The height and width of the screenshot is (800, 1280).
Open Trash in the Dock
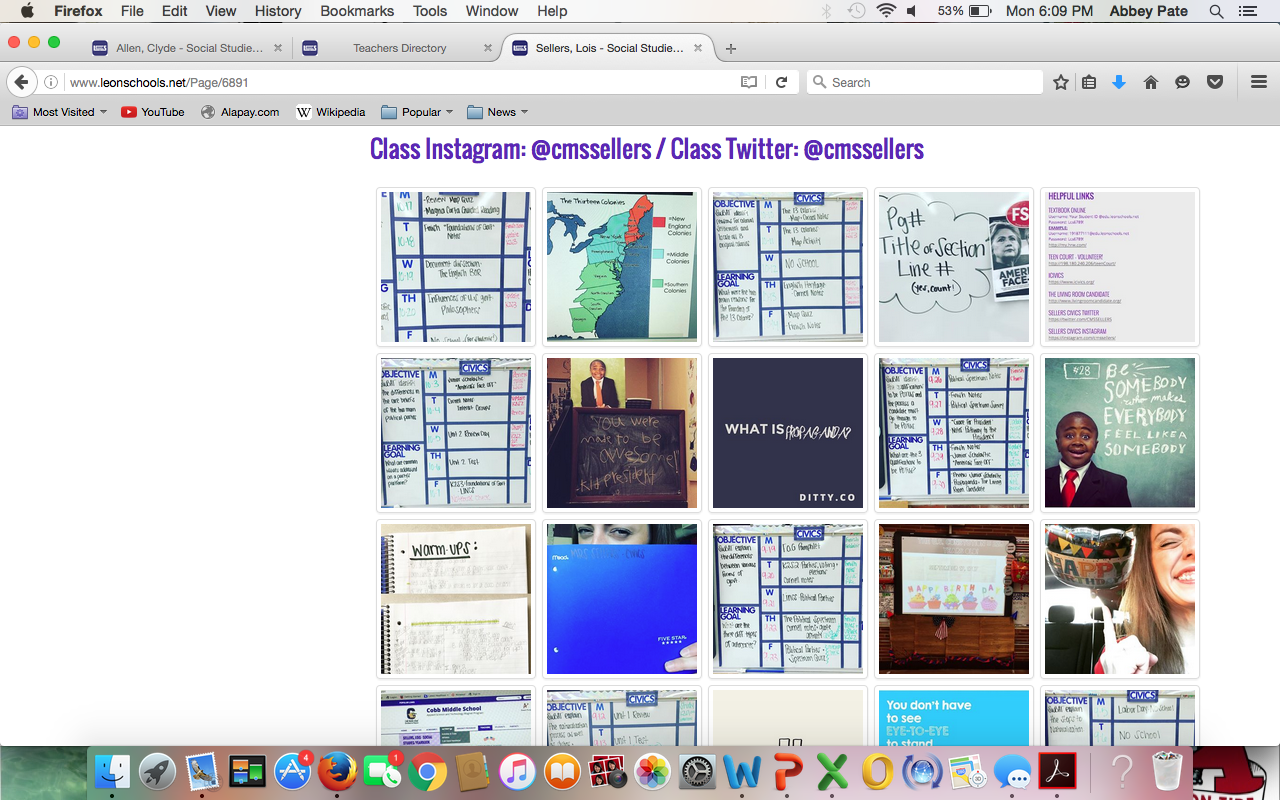coord(1167,772)
